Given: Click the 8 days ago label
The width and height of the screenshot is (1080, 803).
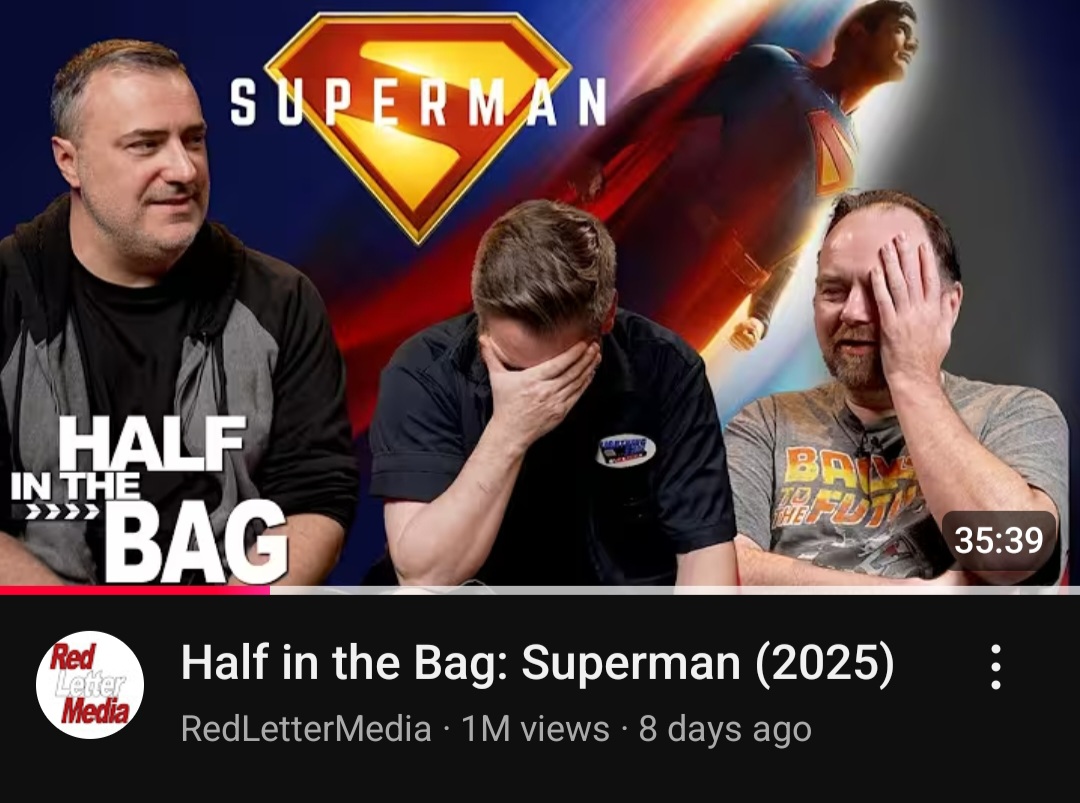Looking at the screenshot, I should pyautogui.click(x=725, y=729).
